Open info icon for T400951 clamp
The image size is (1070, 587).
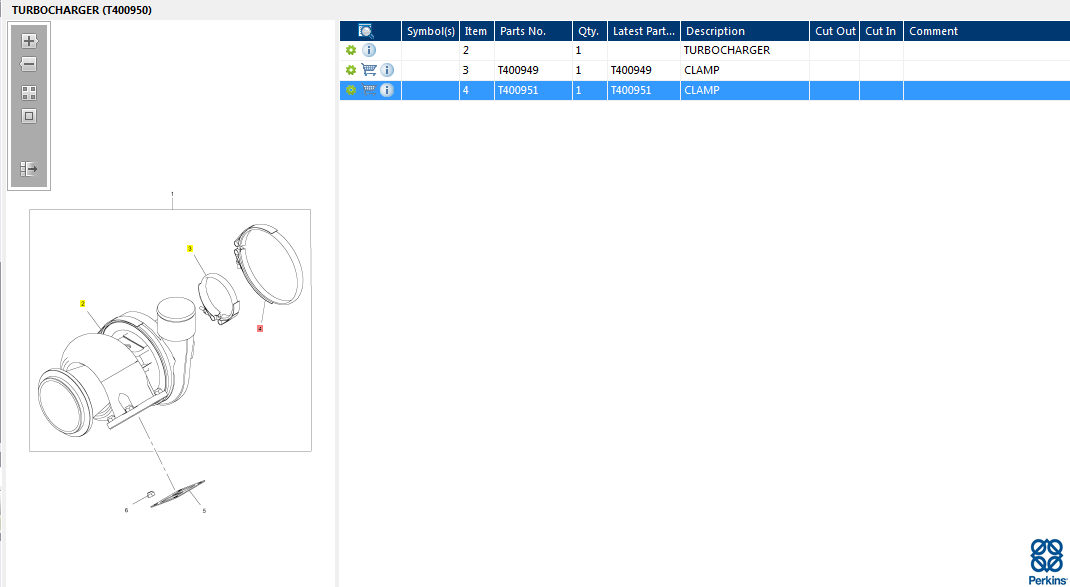pos(387,90)
